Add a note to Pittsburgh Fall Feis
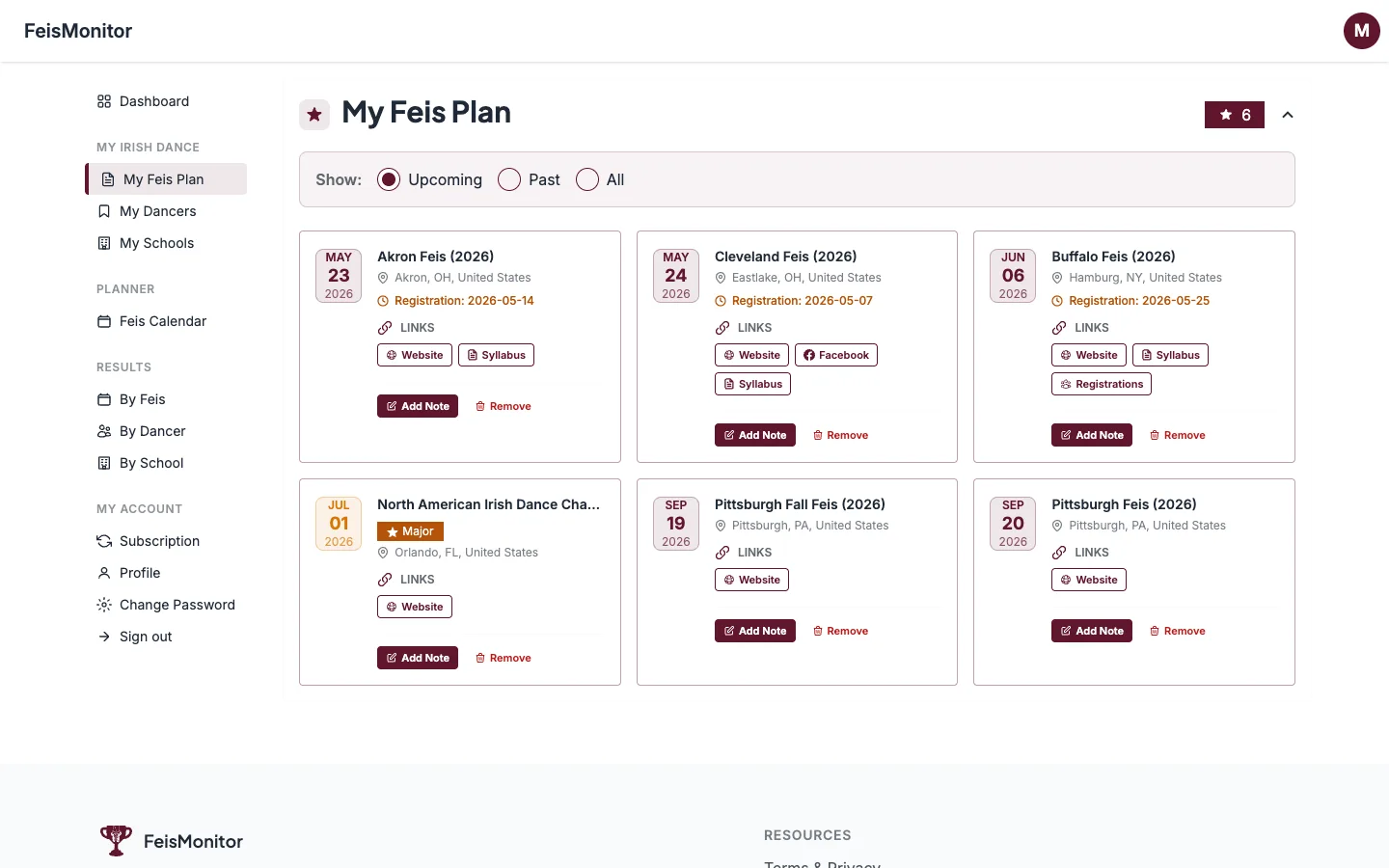 click(754, 631)
